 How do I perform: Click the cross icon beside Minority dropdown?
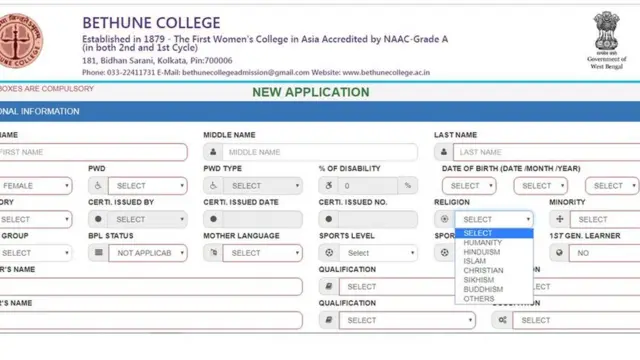560,219
